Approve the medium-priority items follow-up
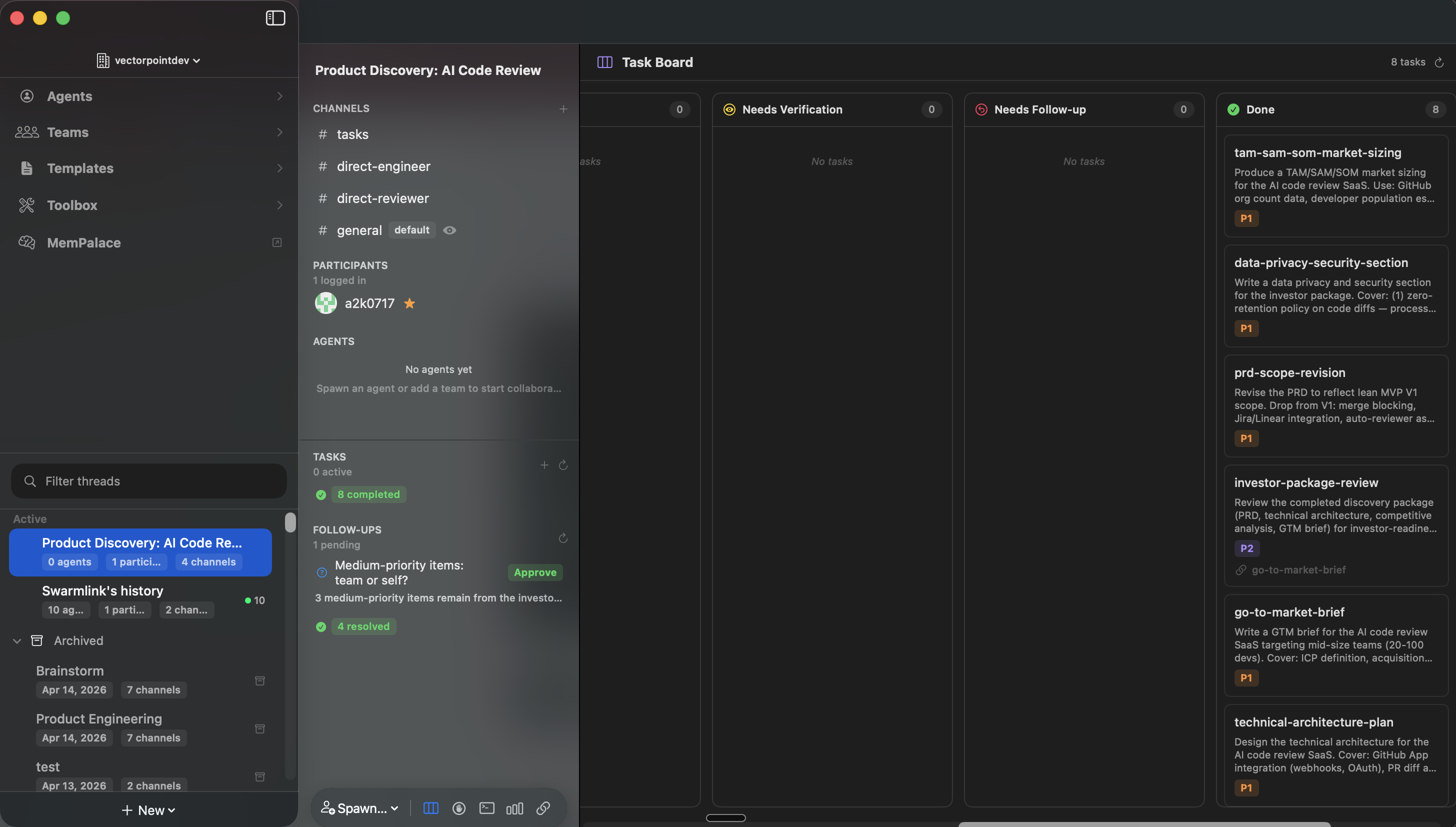 [x=534, y=572]
